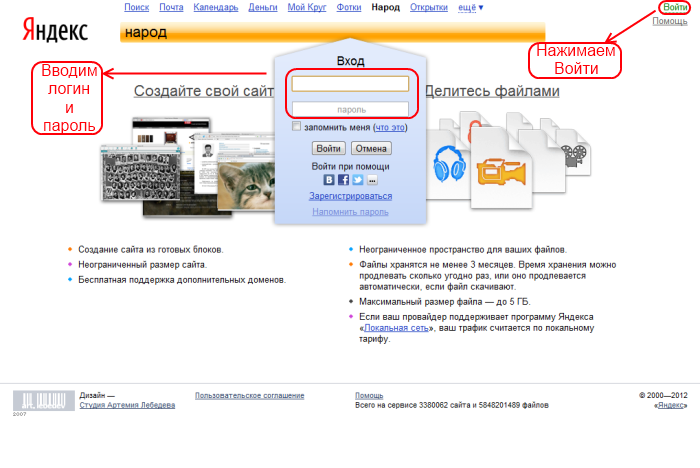Click the Войти button in login form
The height and width of the screenshot is (468, 700).
pyautogui.click(x=329, y=148)
